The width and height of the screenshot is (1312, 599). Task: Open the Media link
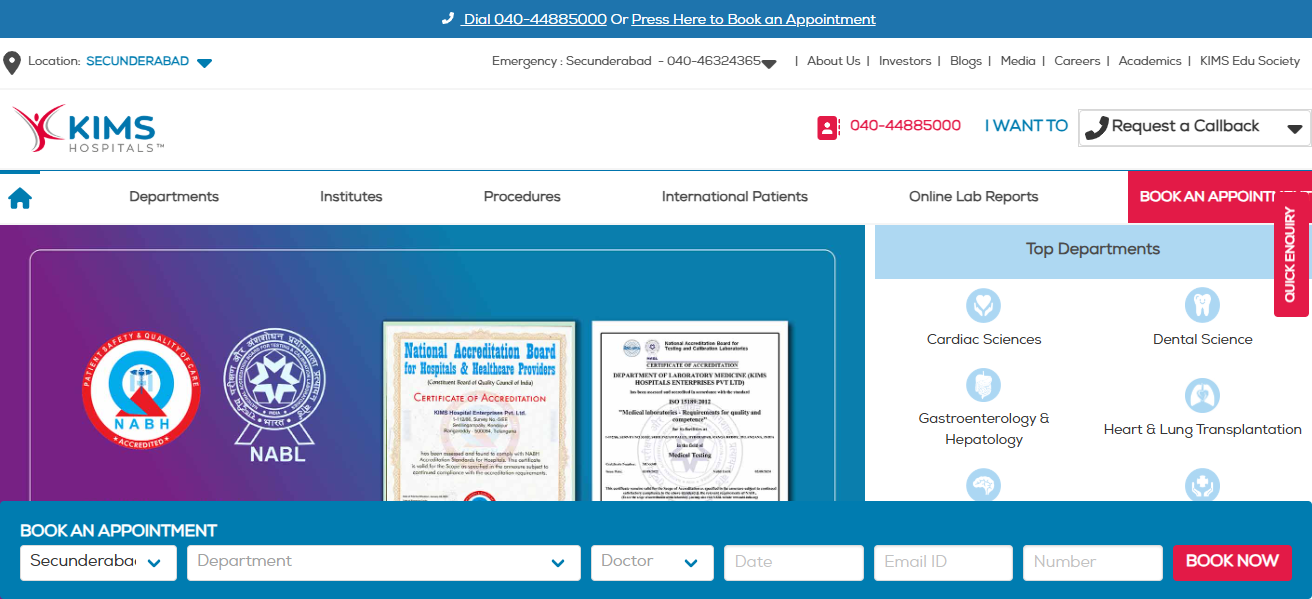(1018, 61)
